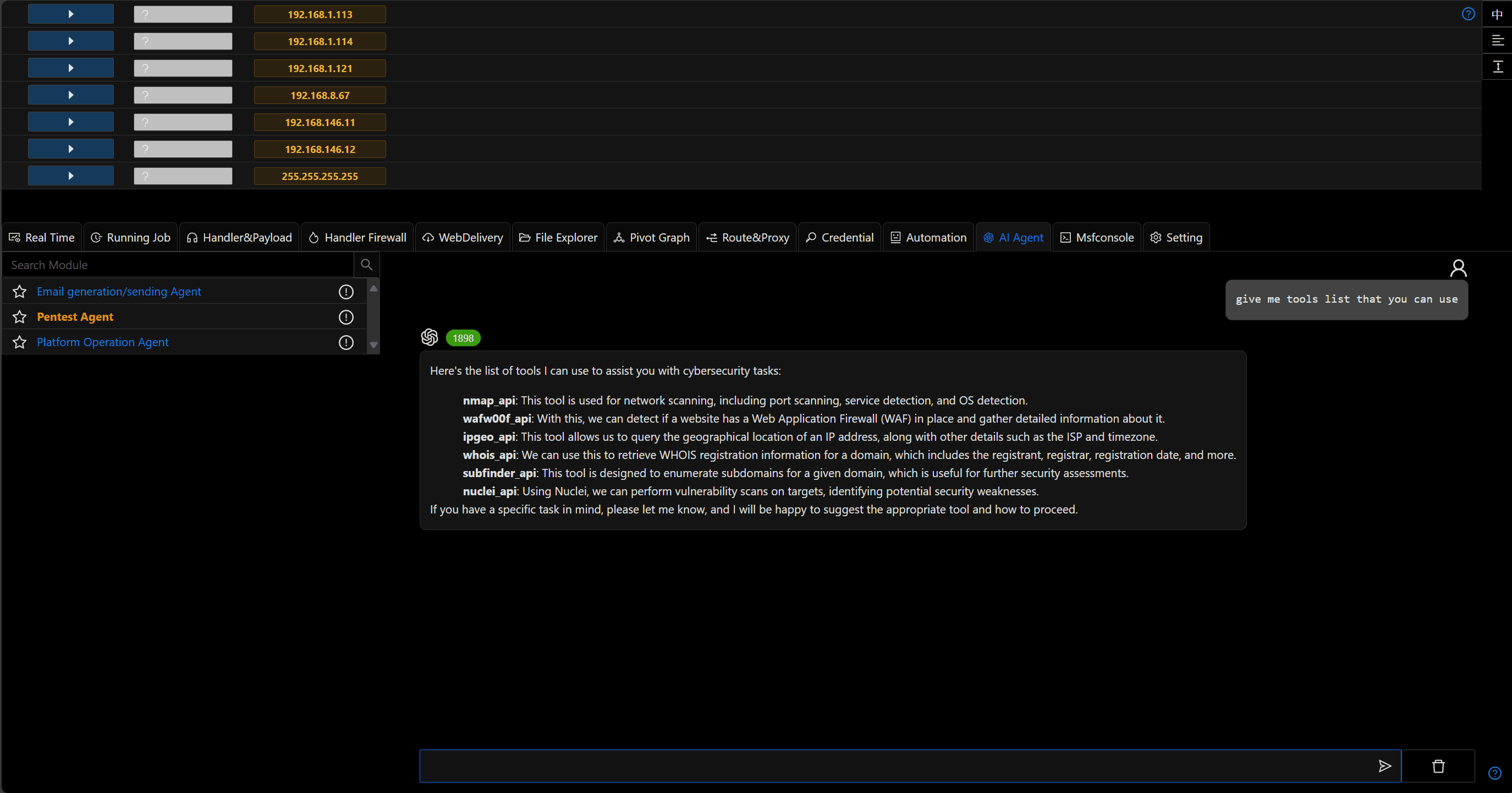Expand the 192.168.146.11 host row
This screenshot has width=1512, height=793.
point(70,122)
